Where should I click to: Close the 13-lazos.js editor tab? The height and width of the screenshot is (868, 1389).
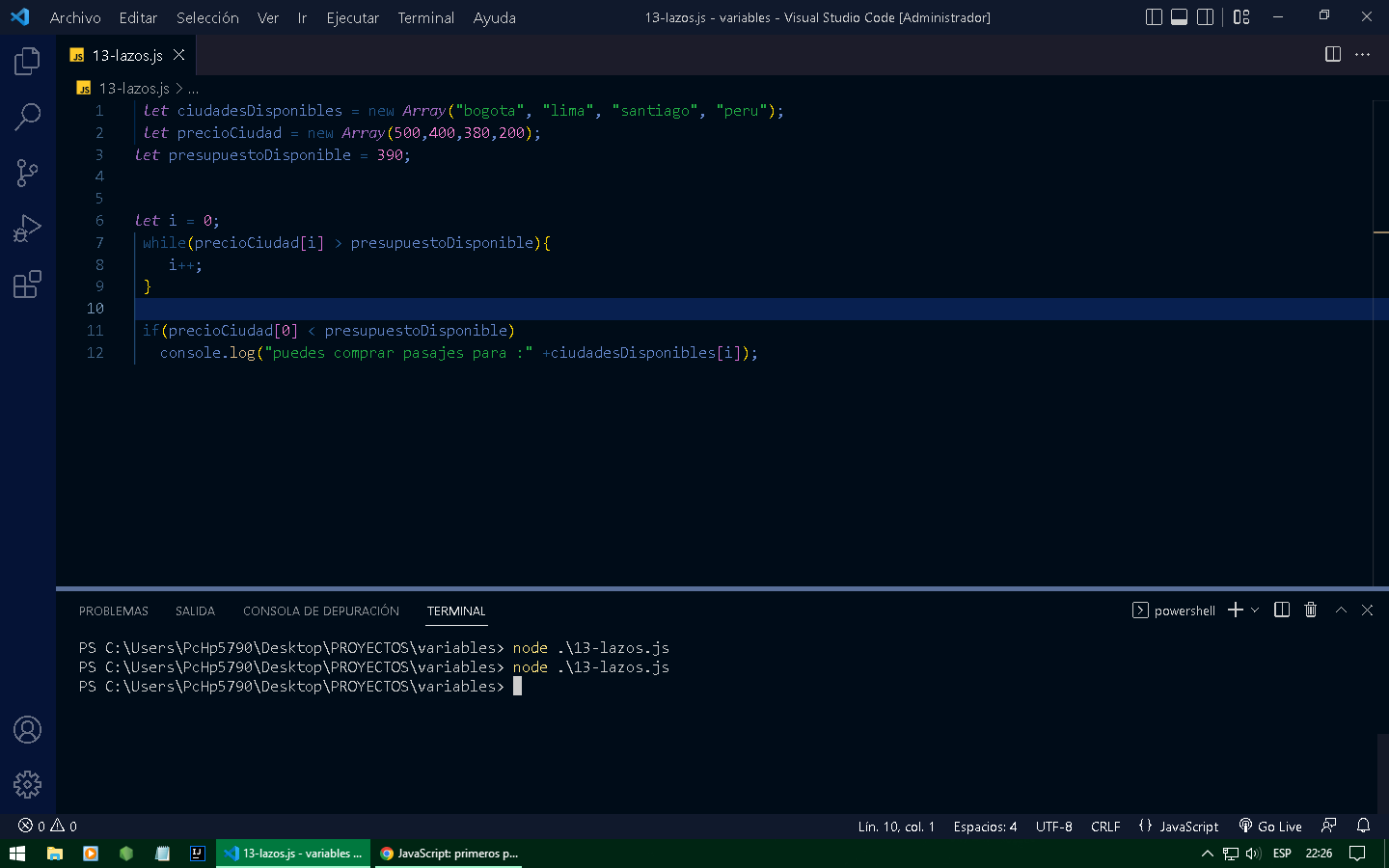pyautogui.click(x=178, y=55)
